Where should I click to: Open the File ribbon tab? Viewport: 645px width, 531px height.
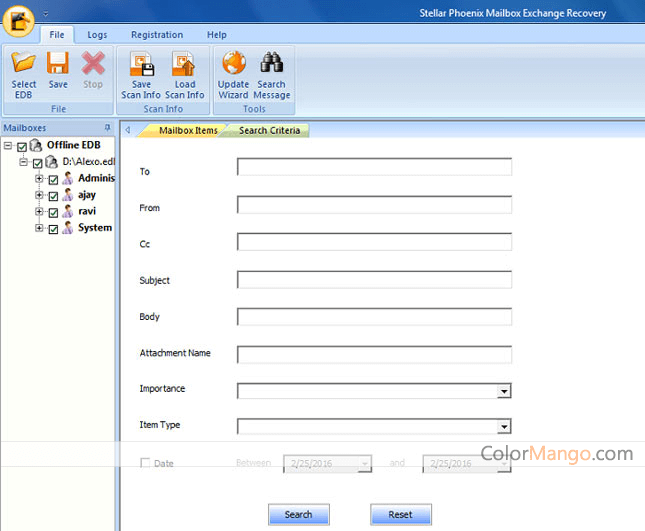click(x=57, y=35)
